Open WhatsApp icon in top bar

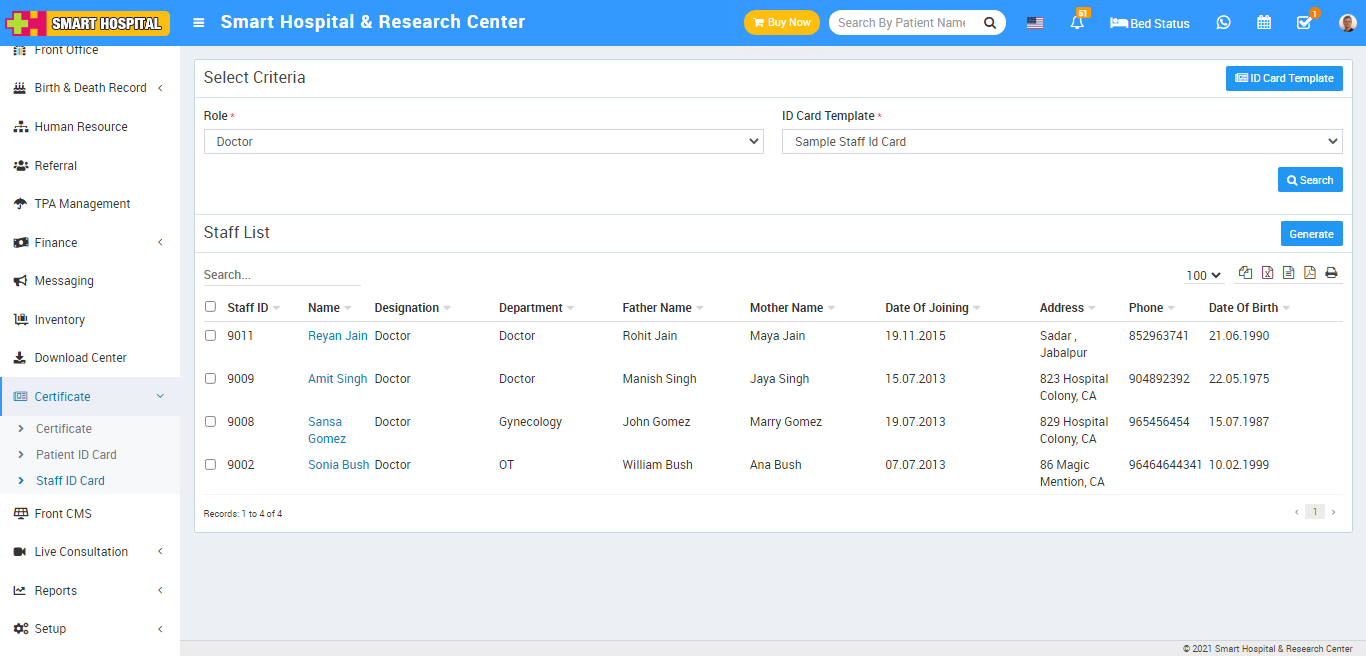tap(1223, 23)
